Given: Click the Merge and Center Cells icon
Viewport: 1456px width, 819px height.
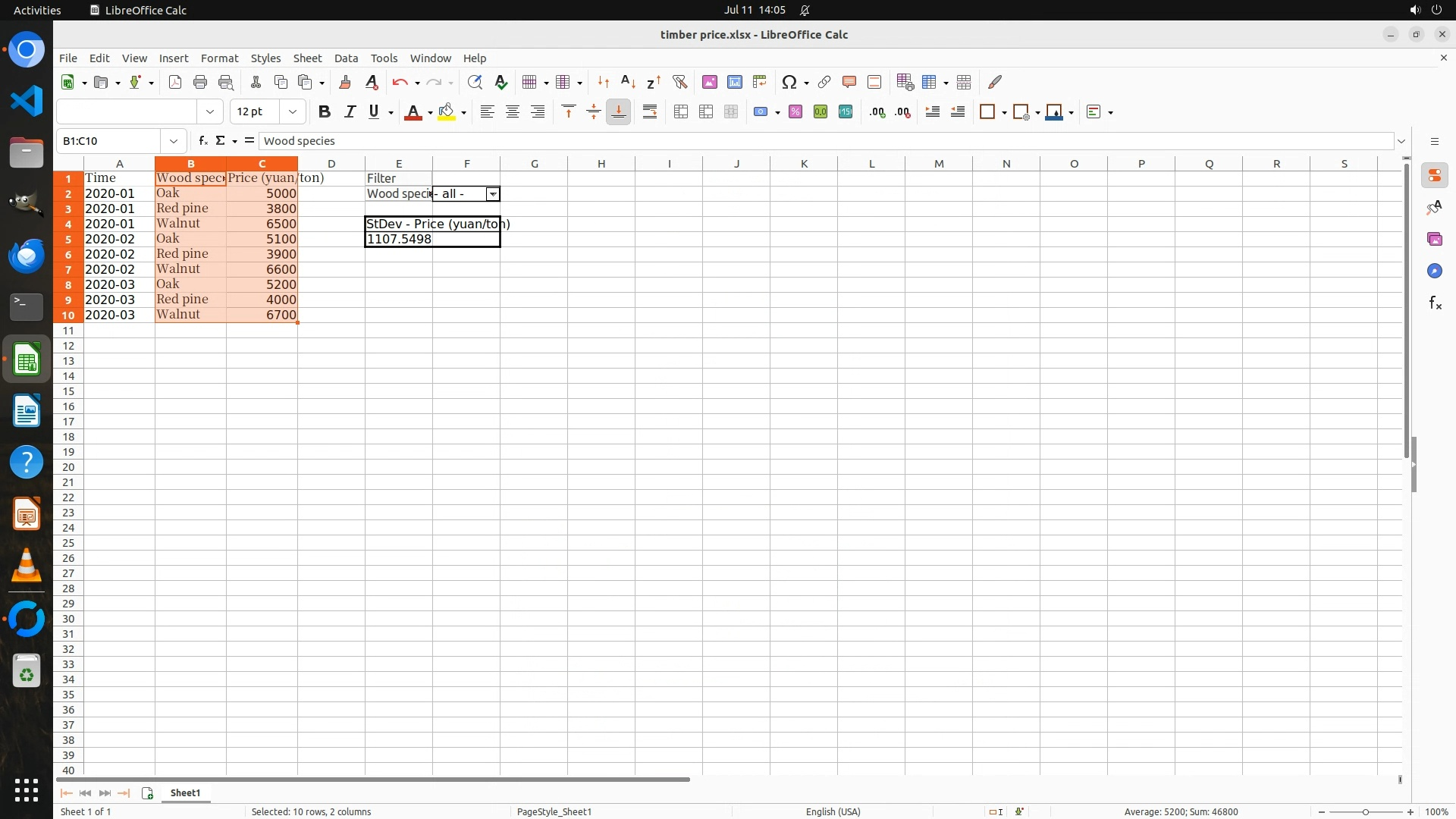Looking at the screenshot, I should 681,112.
